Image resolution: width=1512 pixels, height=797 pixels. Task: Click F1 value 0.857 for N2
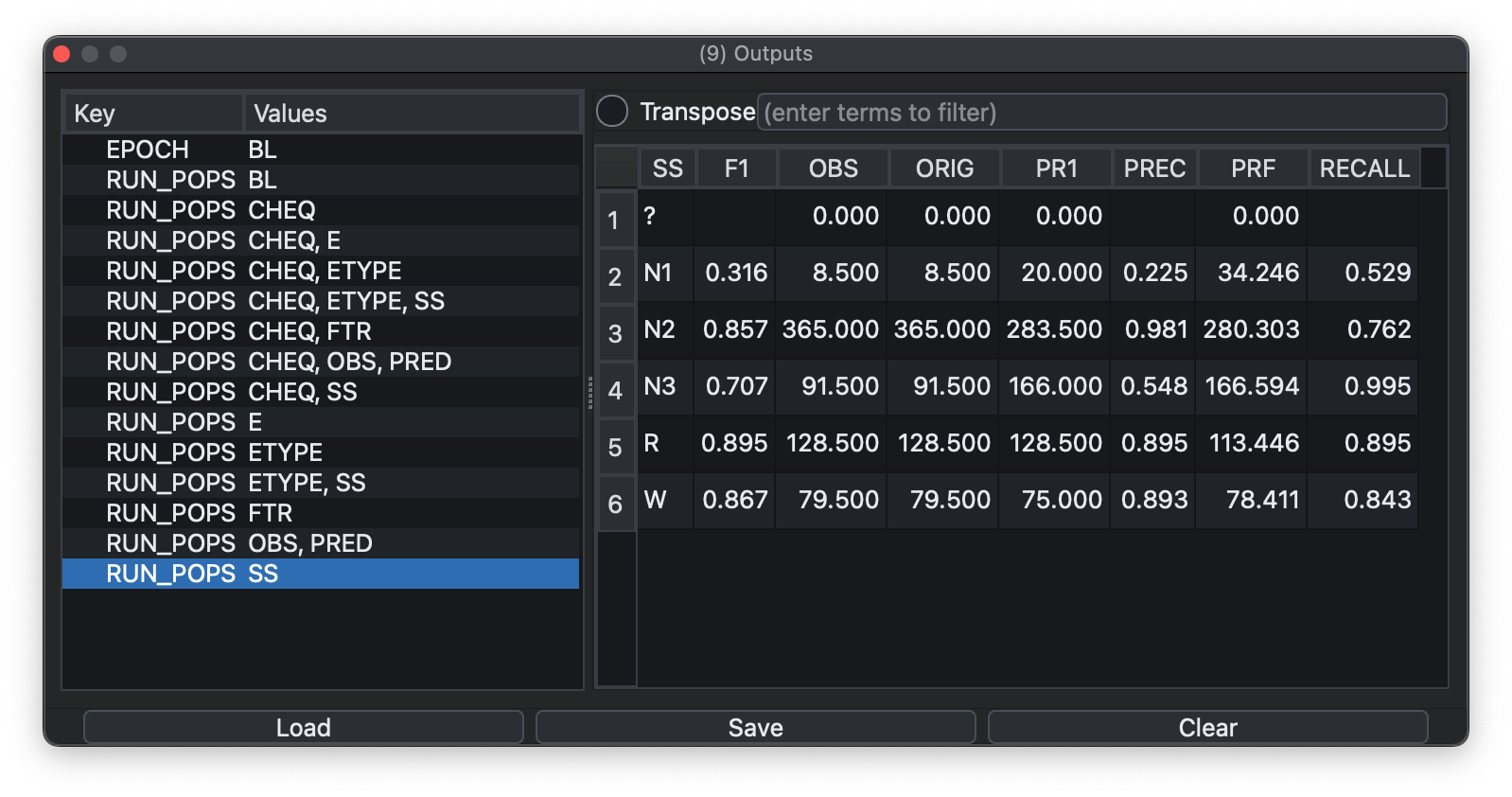[x=735, y=330]
